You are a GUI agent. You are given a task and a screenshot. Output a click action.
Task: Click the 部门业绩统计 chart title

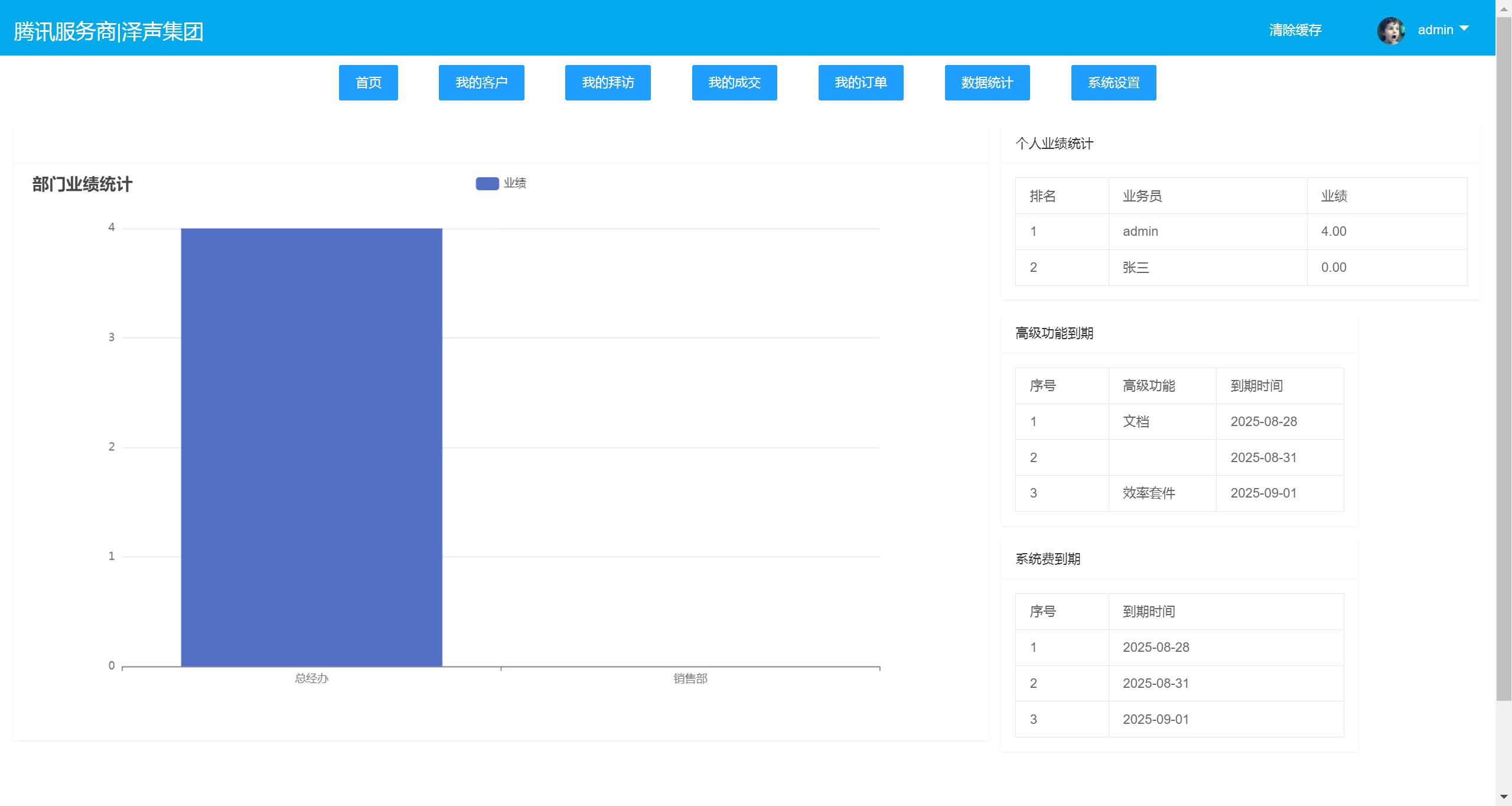(82, 184)
